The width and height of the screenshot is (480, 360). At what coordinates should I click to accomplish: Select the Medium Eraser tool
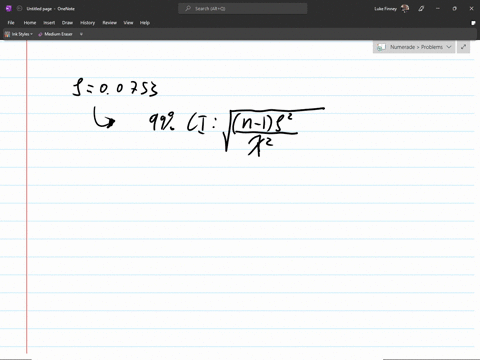[55, 34]
